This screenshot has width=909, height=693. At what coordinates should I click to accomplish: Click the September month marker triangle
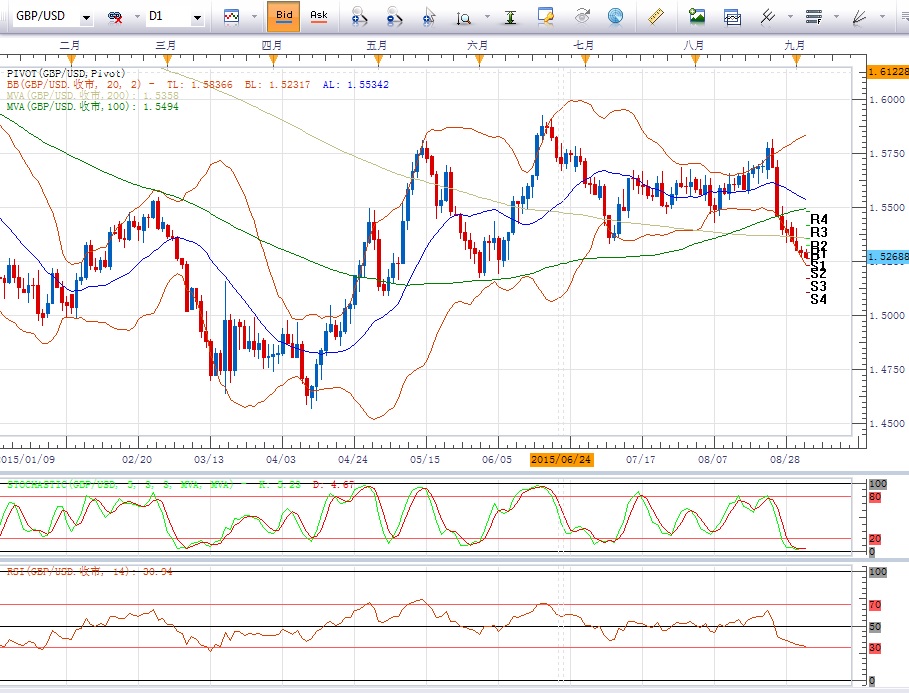[x=797, y=60]
